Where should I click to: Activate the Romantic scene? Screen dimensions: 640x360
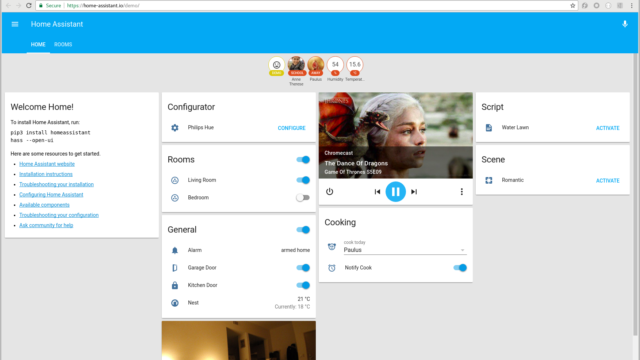point(607,180)
